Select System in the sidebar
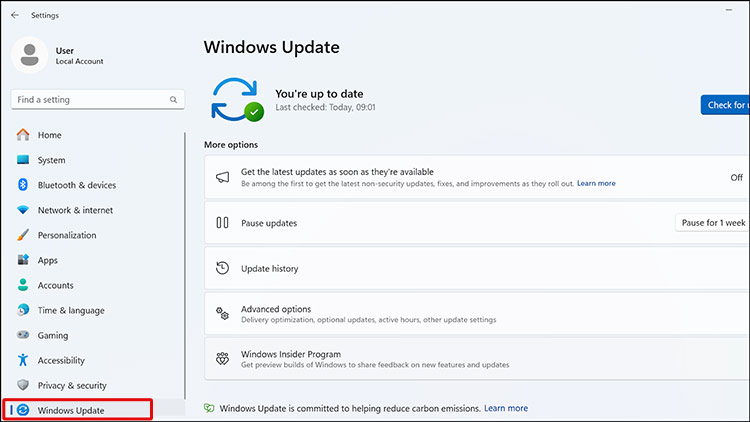750x422 pixels. tap(51, 160)
